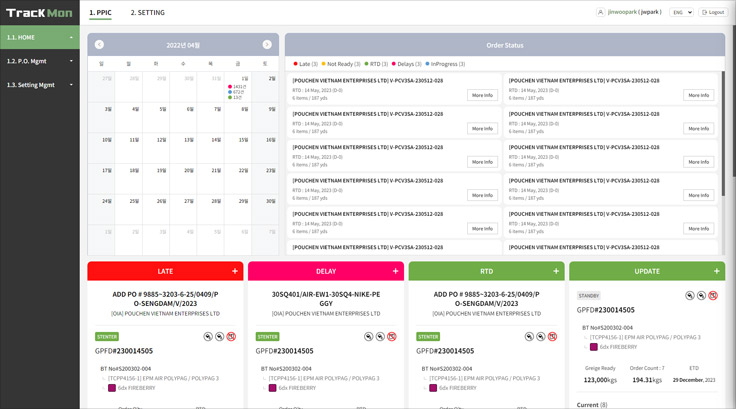Click More Info on first left order

482,95
